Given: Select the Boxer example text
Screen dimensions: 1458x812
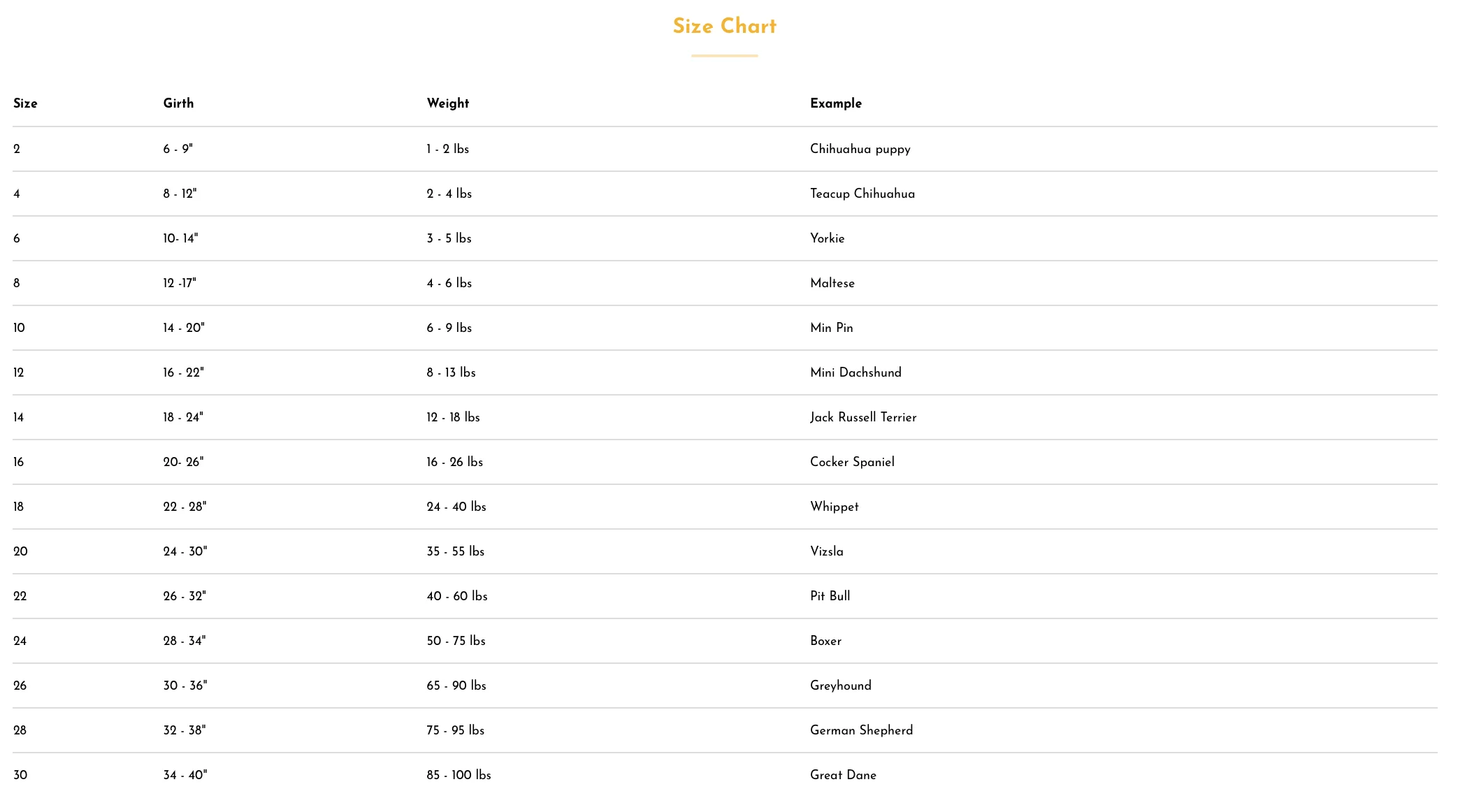Looking at the screenshot, I should pos(825,641).
